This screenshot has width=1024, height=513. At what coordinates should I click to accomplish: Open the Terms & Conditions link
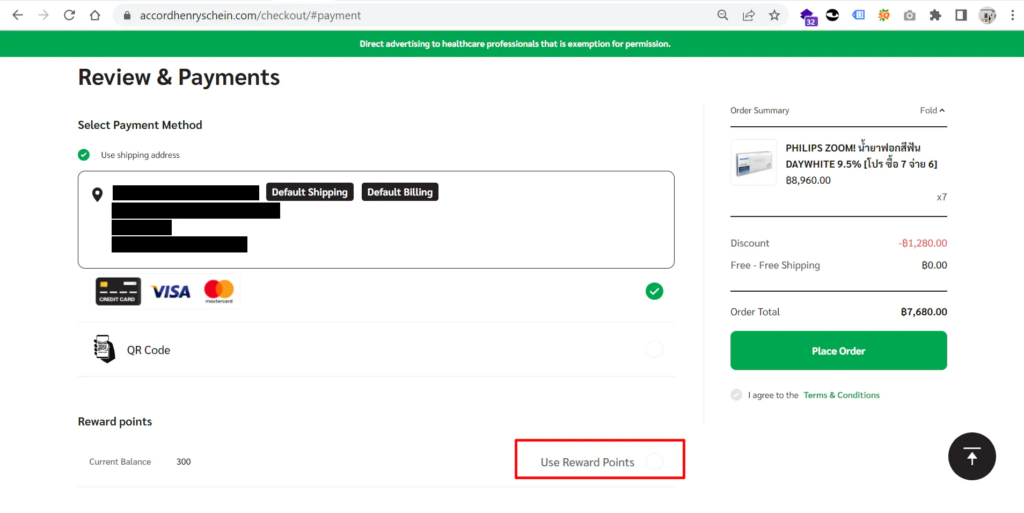(x=841, y=395)
